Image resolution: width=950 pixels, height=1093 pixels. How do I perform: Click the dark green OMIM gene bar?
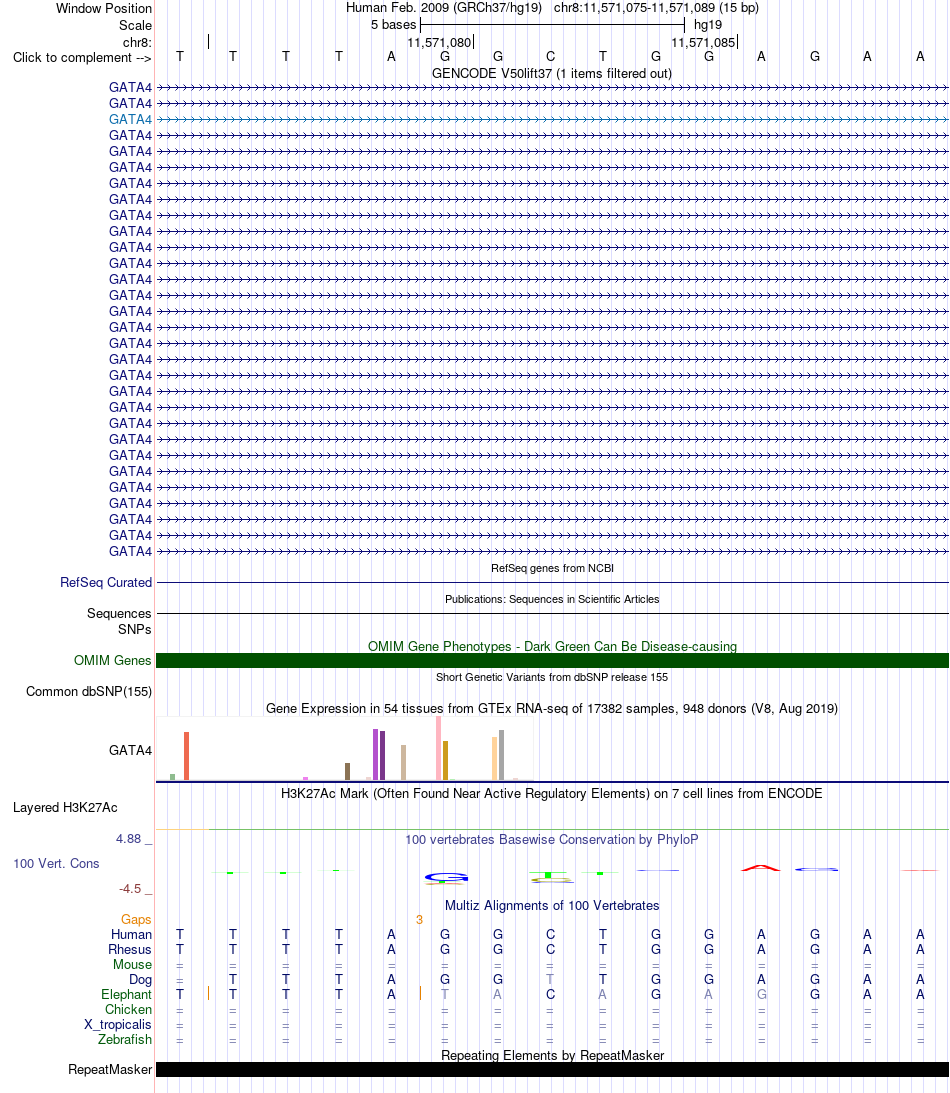552,661
